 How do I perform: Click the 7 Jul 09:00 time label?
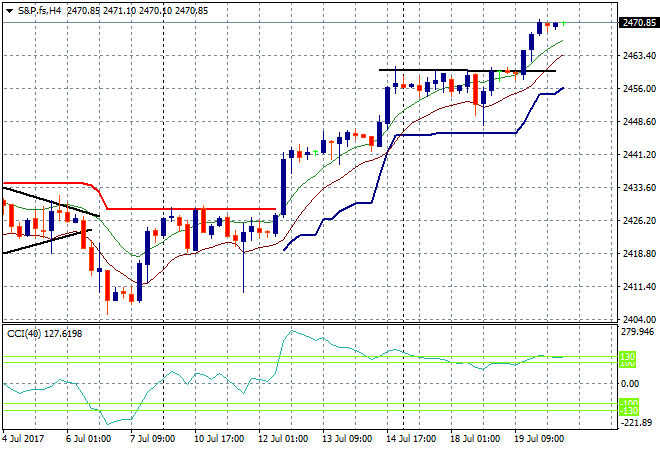pos(152,439)
